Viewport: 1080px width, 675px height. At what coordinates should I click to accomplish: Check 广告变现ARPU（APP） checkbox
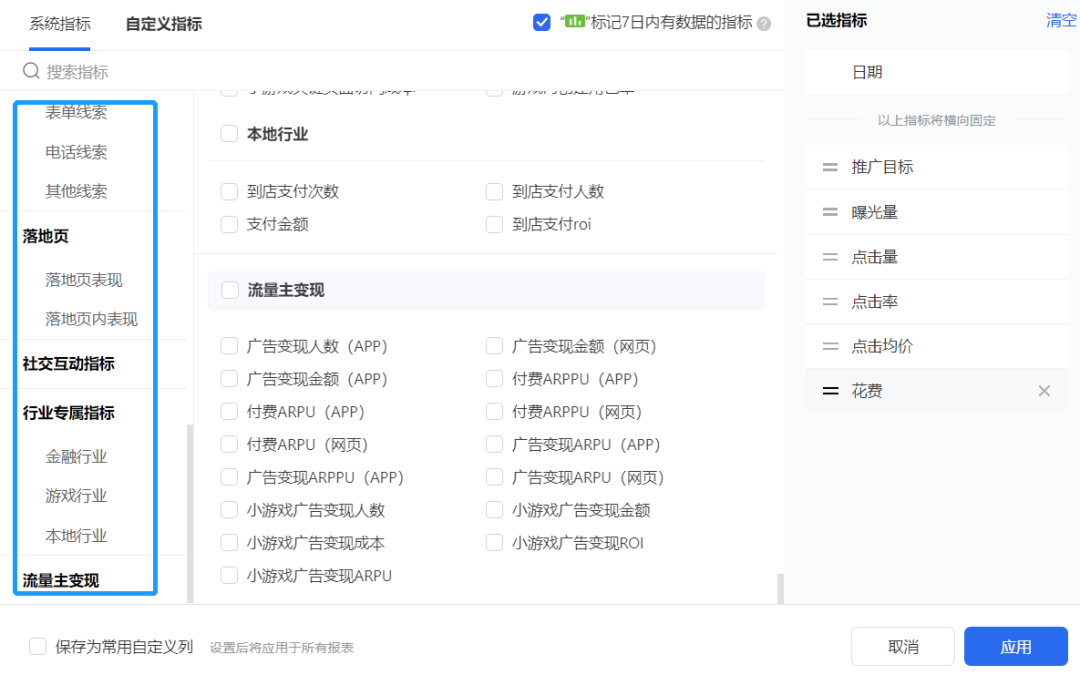tap(494, 444)
